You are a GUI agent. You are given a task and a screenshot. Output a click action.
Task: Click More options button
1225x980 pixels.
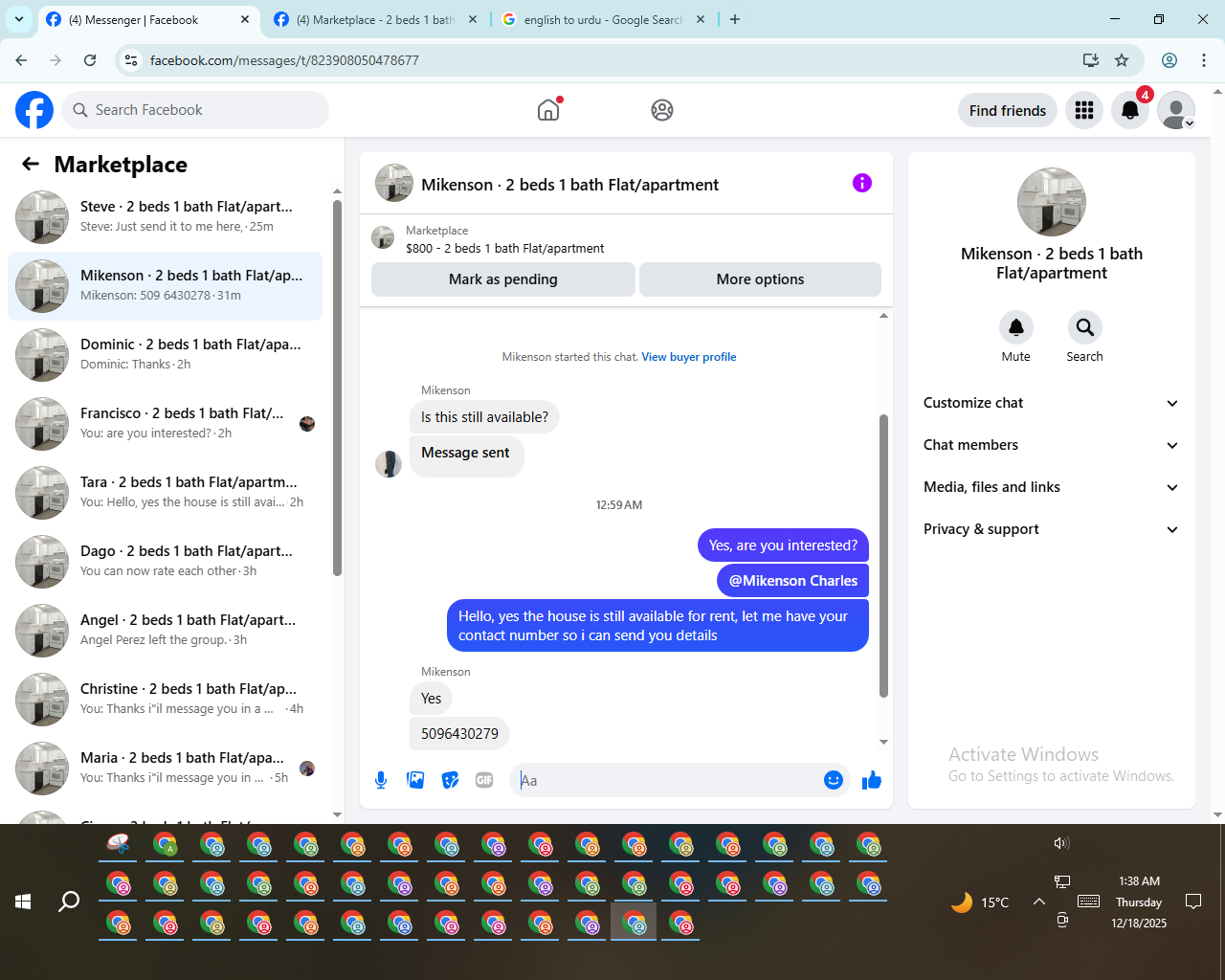click(760, 279)
